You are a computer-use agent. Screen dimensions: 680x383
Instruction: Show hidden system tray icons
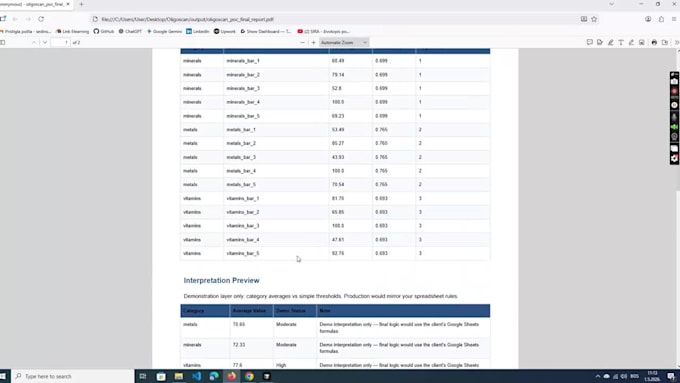(x=598, y=376)
